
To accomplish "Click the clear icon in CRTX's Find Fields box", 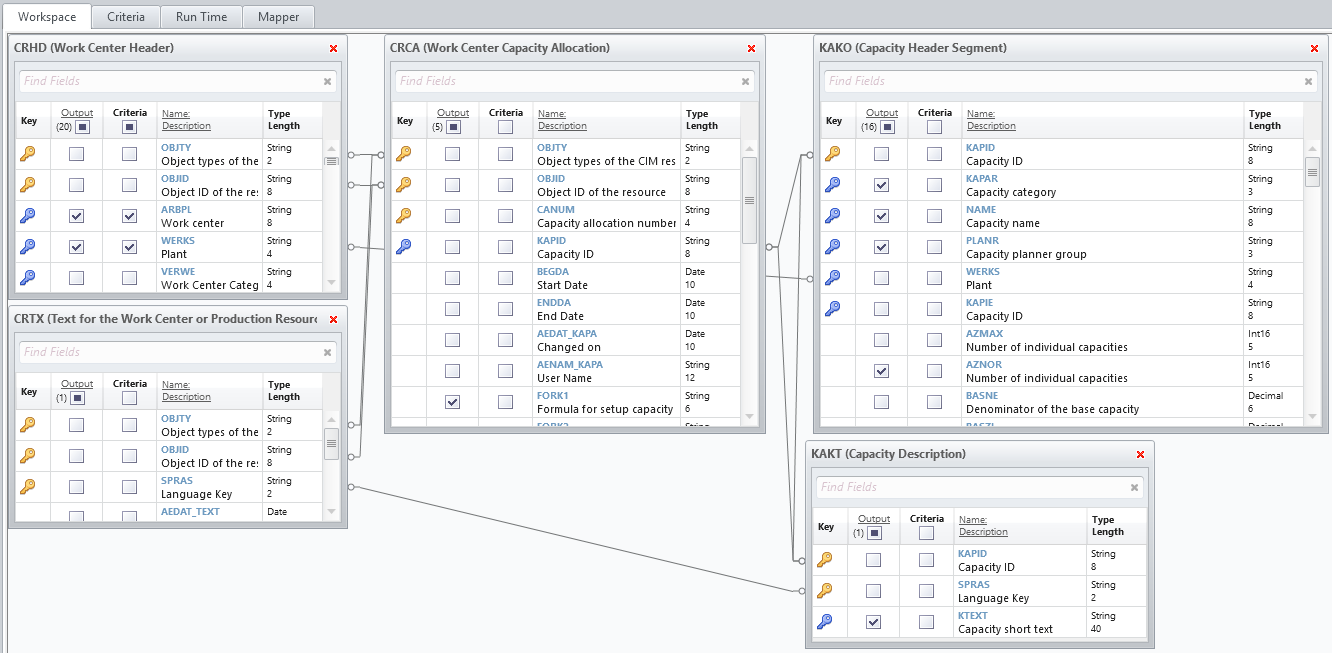I will coord(327,351).
